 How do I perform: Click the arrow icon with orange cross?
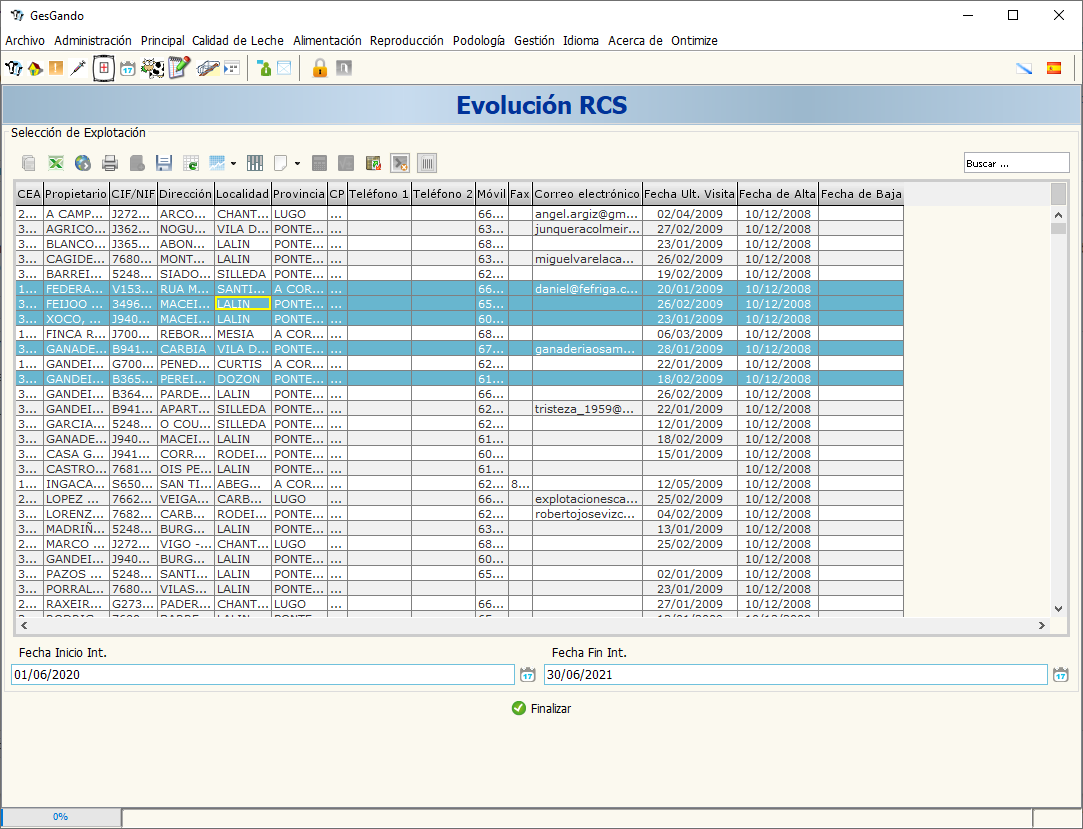(x=400, y=163)
